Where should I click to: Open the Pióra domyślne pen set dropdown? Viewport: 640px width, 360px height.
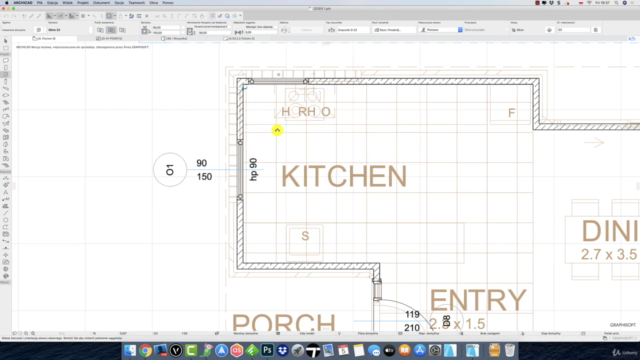368,333
